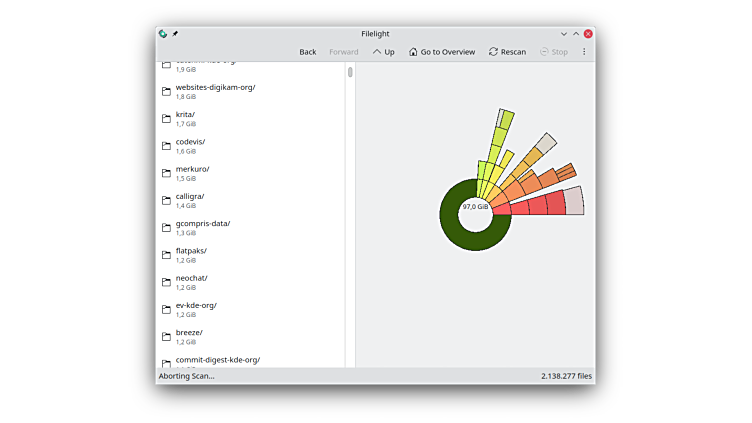Click the file list vertical scrollbar handle
The height and width of the screenshot is (423, 752).
(350, 72)
